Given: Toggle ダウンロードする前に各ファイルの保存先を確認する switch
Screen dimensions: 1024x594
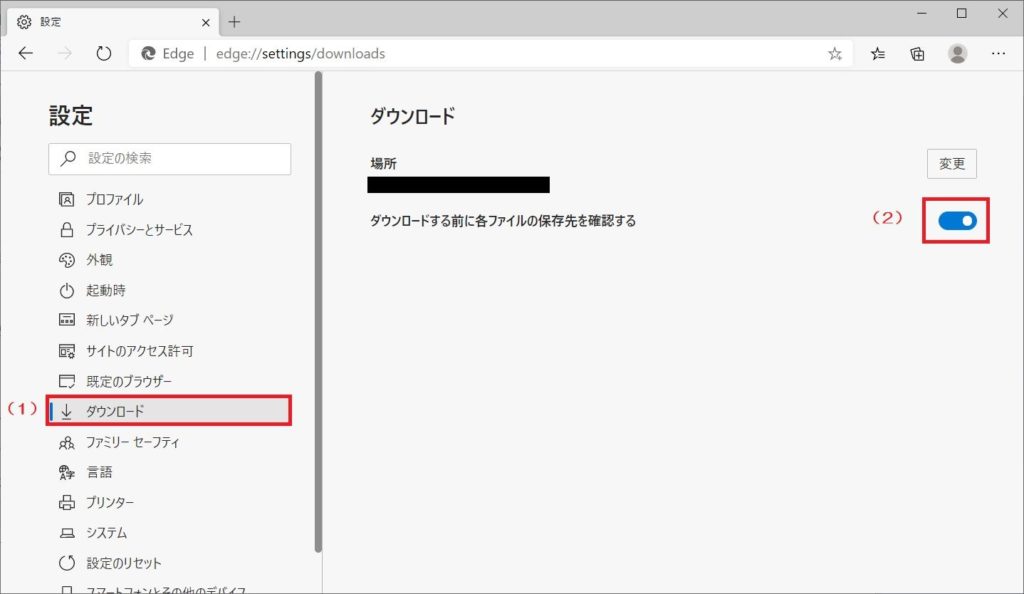Looking at the screenshot, I should 957,221.
